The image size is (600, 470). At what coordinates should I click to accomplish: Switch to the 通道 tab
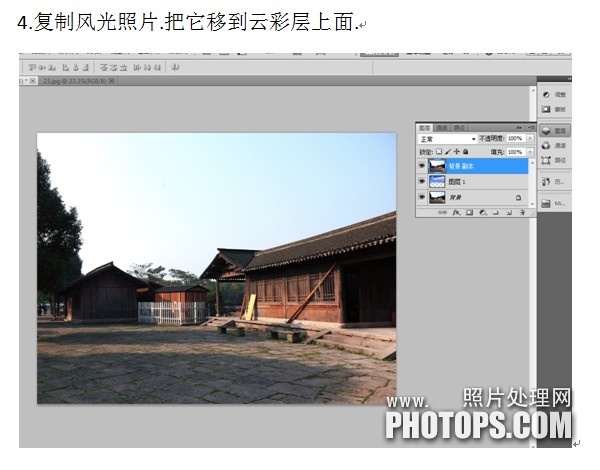click(442, 128)
